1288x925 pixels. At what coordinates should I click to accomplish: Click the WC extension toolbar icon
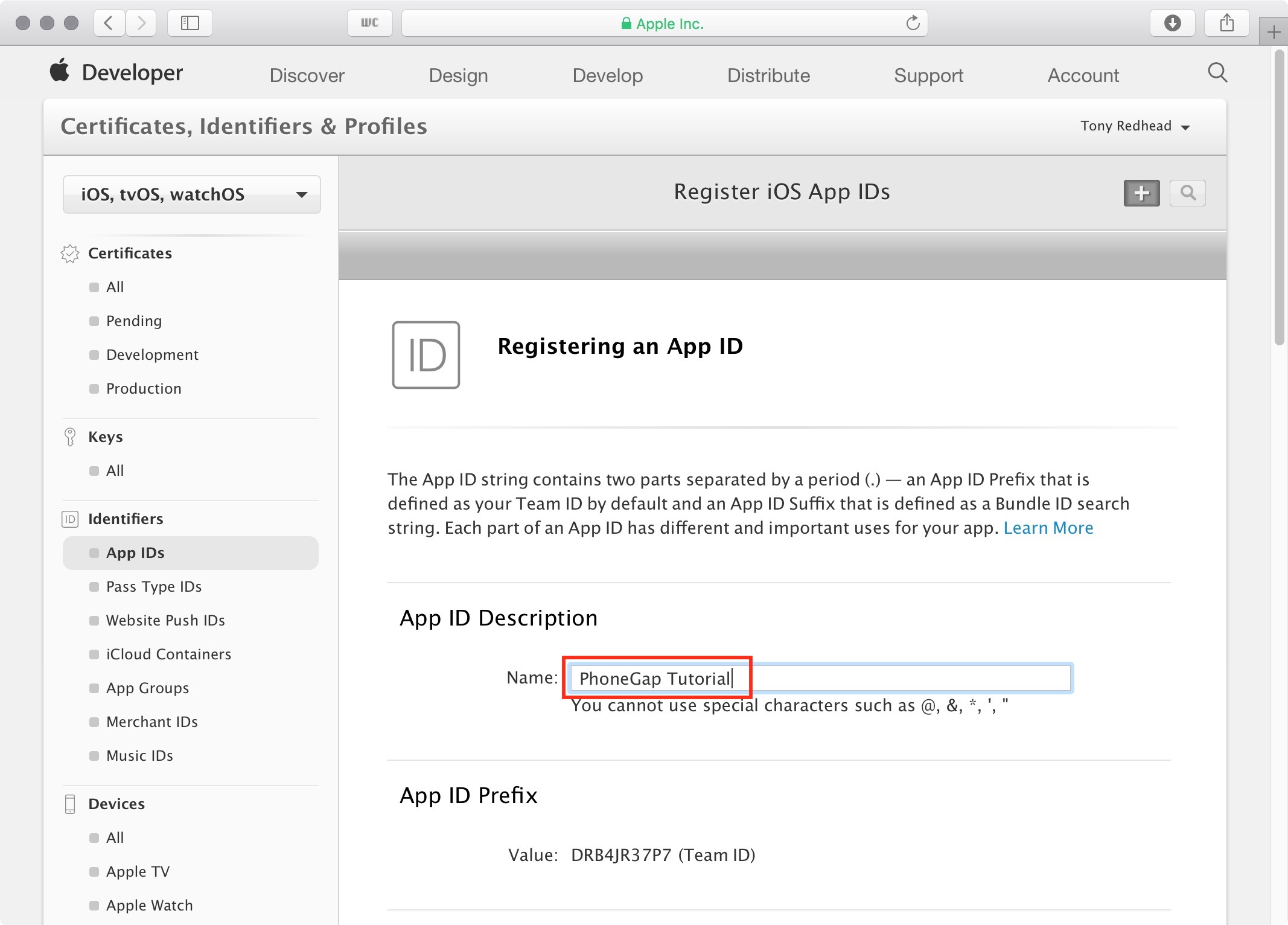pos(370,23)
